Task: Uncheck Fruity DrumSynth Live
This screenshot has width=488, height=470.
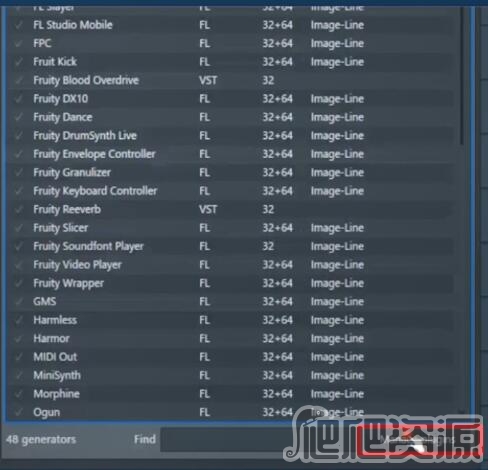Action: (x=19, y=136)
